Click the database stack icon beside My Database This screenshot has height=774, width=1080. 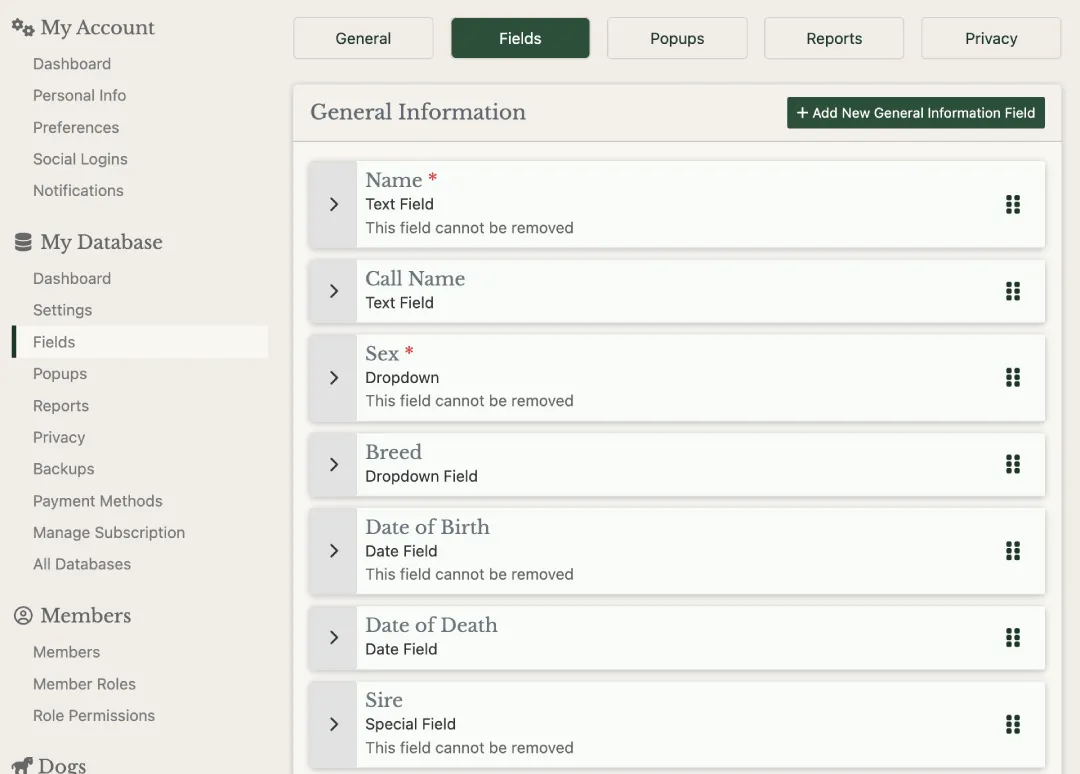[x=23, y=242]
